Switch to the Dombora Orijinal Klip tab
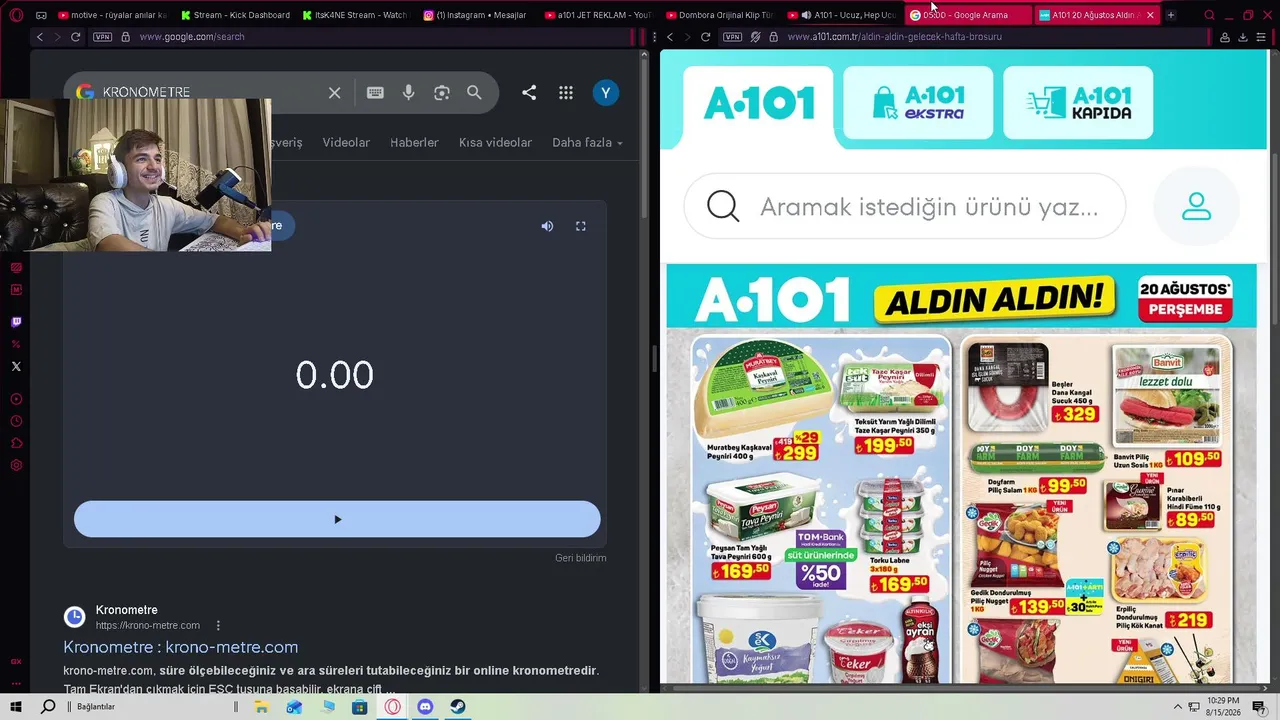The image size is (1280, 720). click(x=718, y=15)
